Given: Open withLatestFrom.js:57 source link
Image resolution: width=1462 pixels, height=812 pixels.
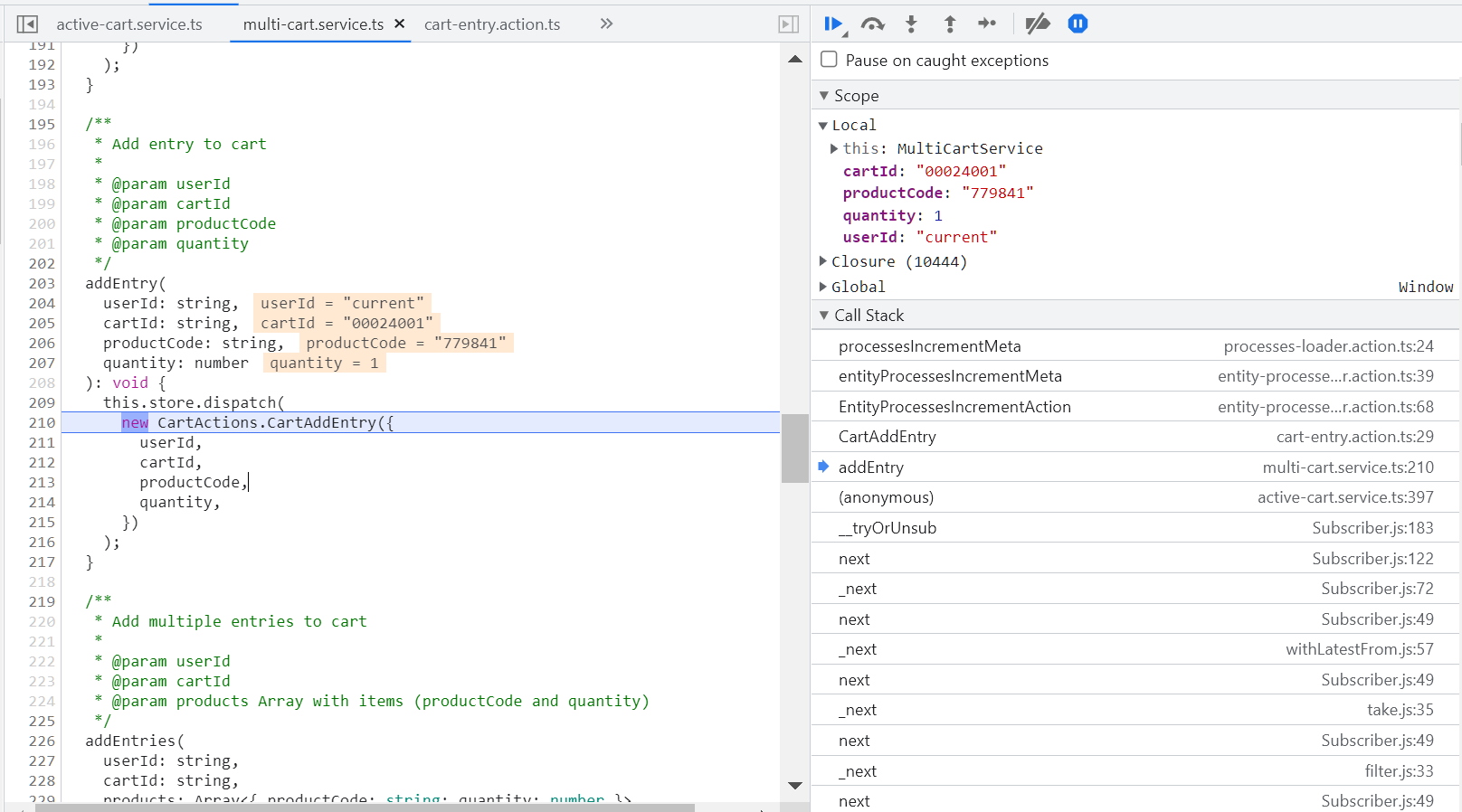Looking at the screenshot, I should tap(1360, 649).
